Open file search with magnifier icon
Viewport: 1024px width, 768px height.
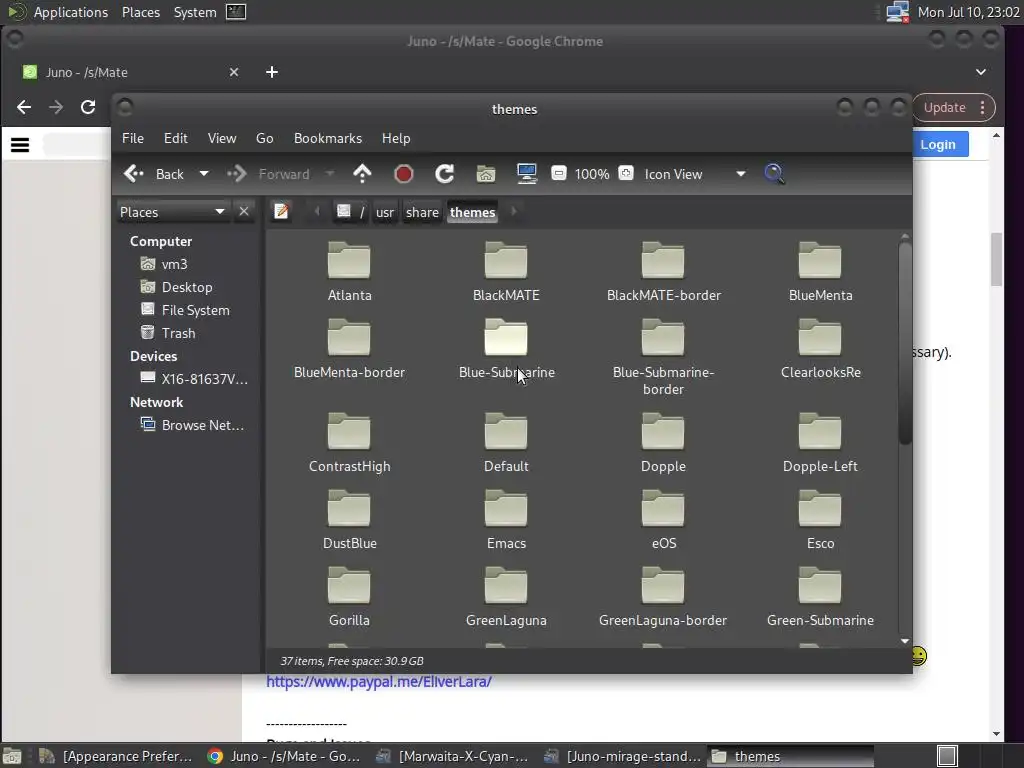(x=774, y=174)
